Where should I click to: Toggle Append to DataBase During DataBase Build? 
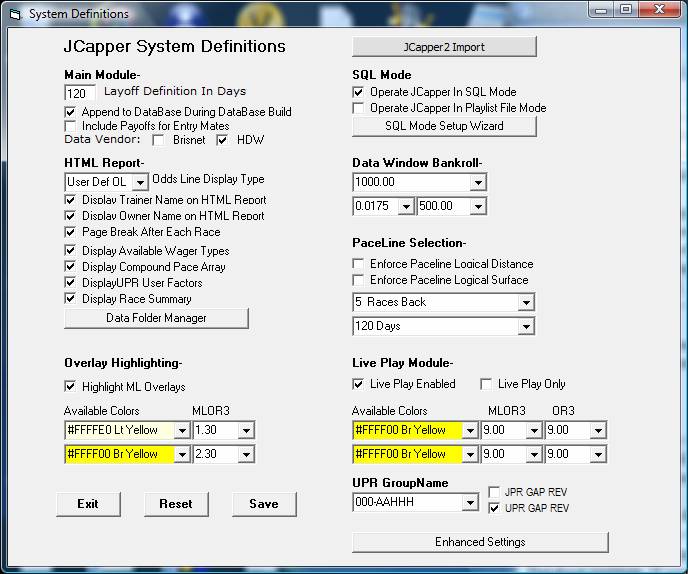(x=70, y=112)
